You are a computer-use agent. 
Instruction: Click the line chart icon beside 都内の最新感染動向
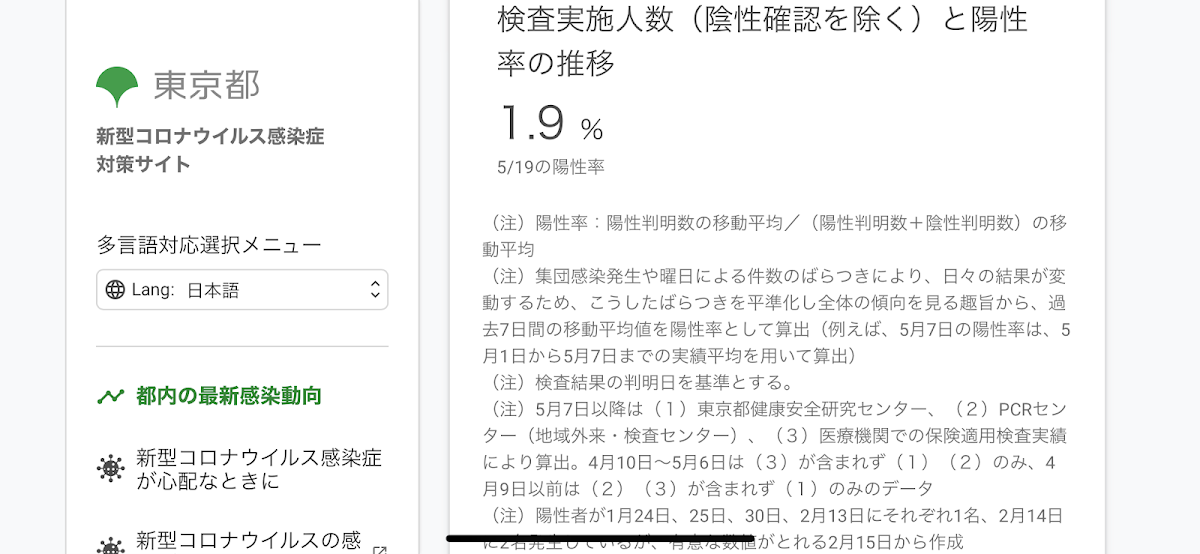110,396
